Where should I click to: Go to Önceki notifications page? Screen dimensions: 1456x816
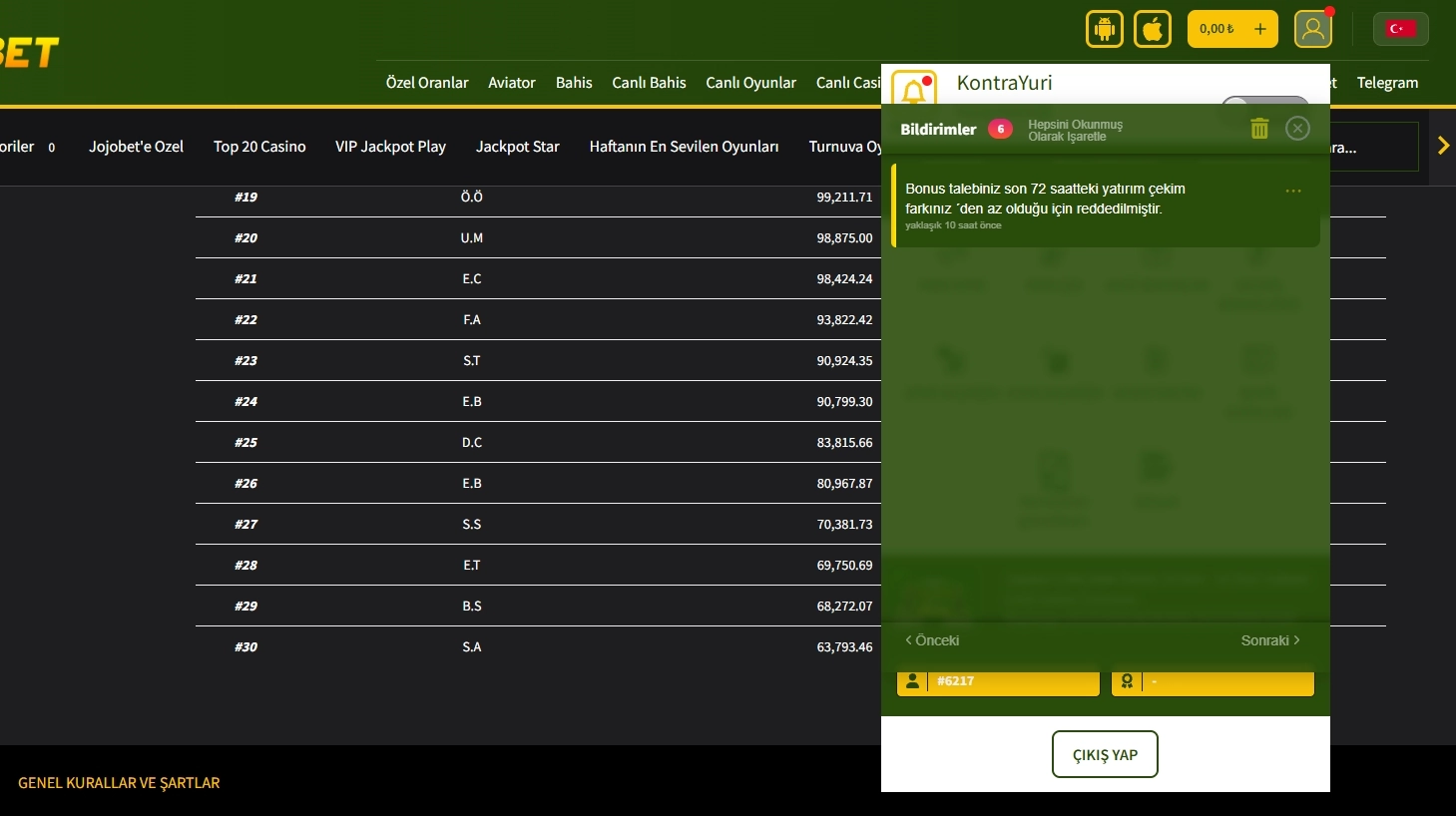pyautogui.click(x=932, y=640)
